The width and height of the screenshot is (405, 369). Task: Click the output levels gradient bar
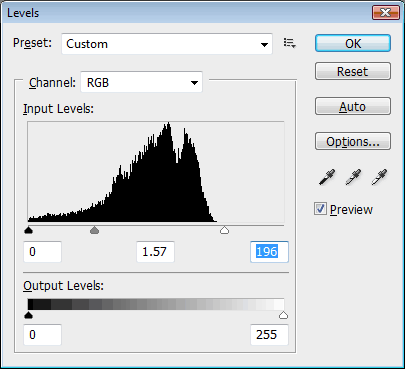(156, 304)
